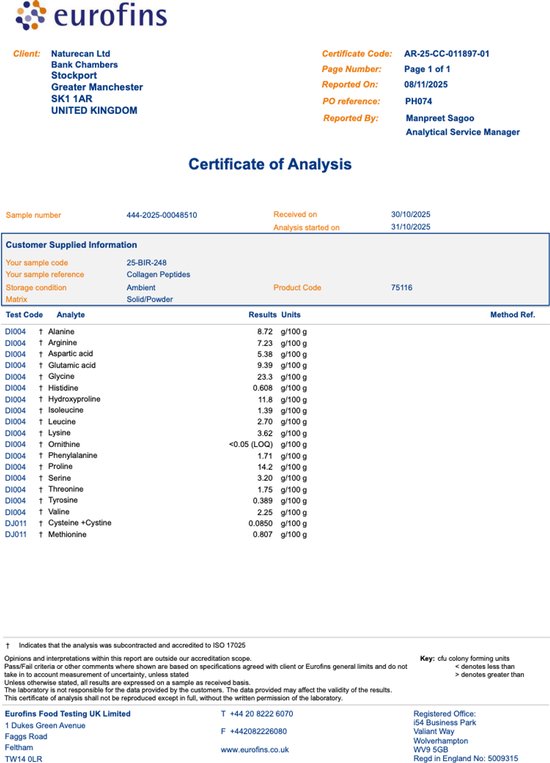550x763 pixels.
Task: Click the sample reference Collagen Peptides
Action: [x=158, y=274]
